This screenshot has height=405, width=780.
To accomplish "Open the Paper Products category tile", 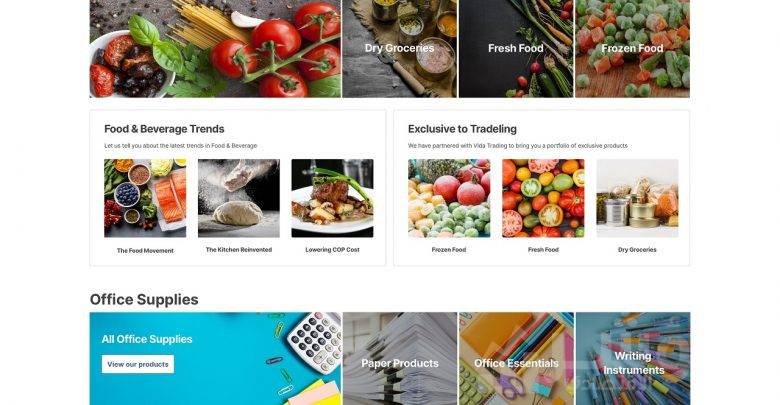I will 400,359.
